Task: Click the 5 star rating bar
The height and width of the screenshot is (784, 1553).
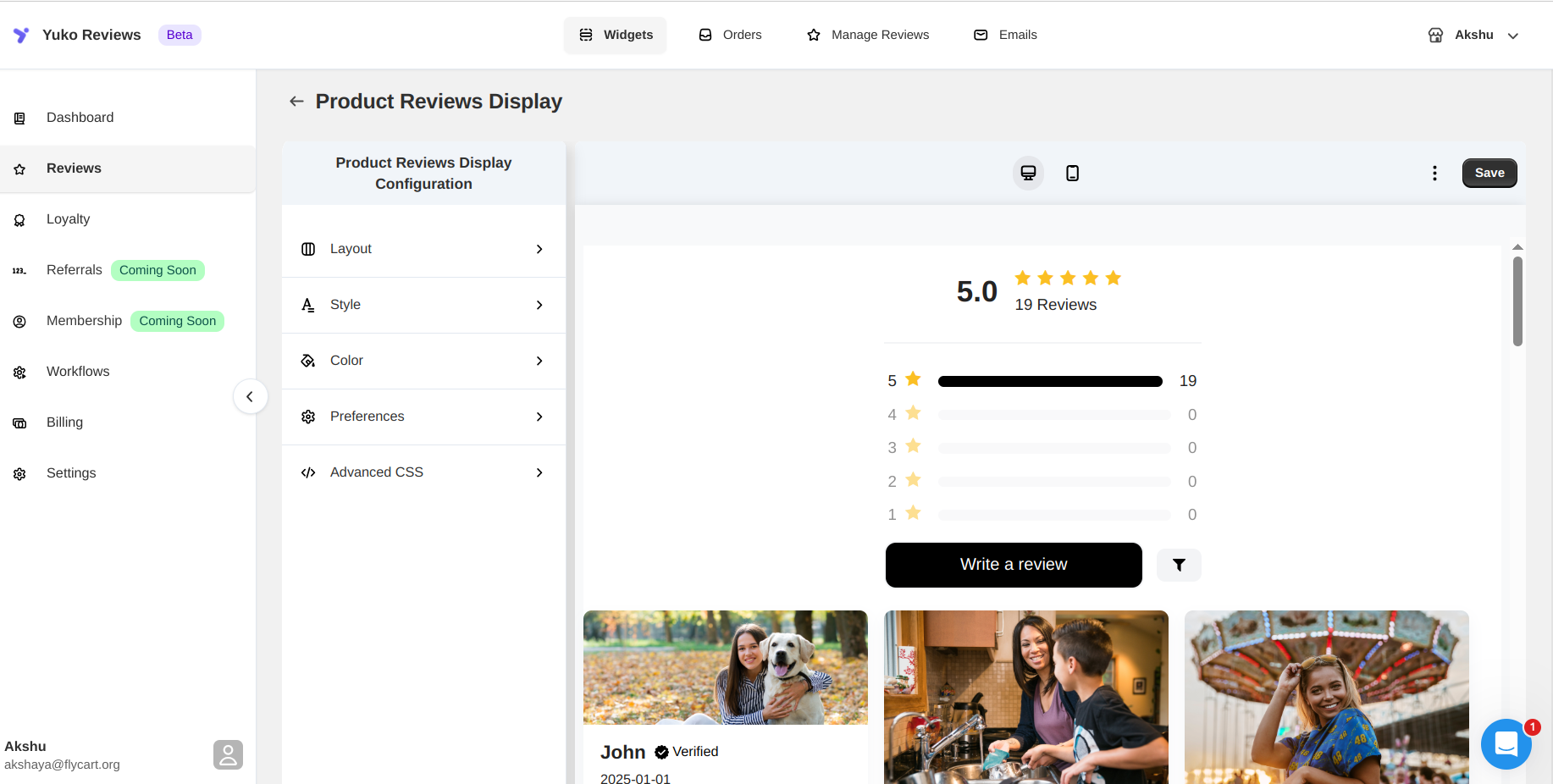Action: 1050,381
